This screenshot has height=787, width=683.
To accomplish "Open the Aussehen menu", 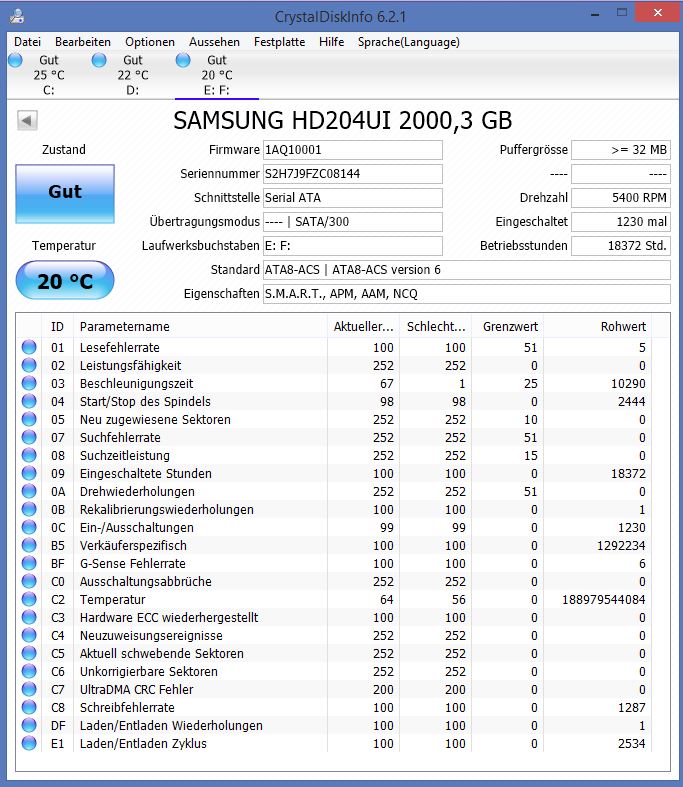I will pyautogui.click(x=214, y=42).
